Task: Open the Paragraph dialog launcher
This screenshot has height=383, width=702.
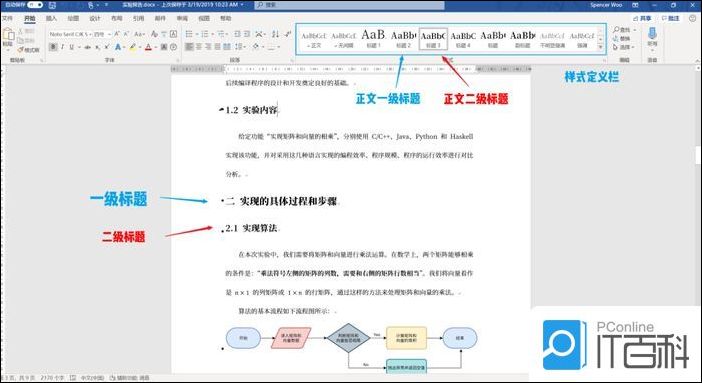Action: click(x=292, y=60)
